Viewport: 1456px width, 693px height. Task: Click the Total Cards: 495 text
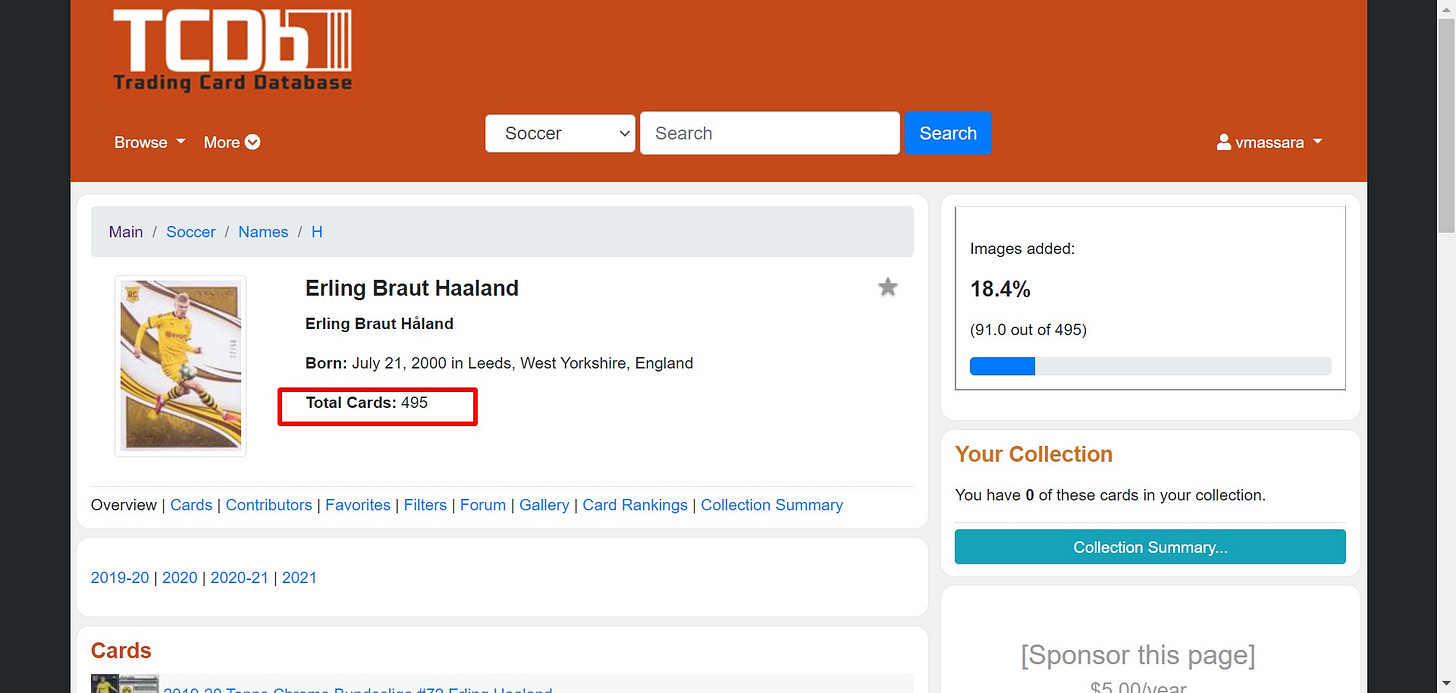click(367, 403)
